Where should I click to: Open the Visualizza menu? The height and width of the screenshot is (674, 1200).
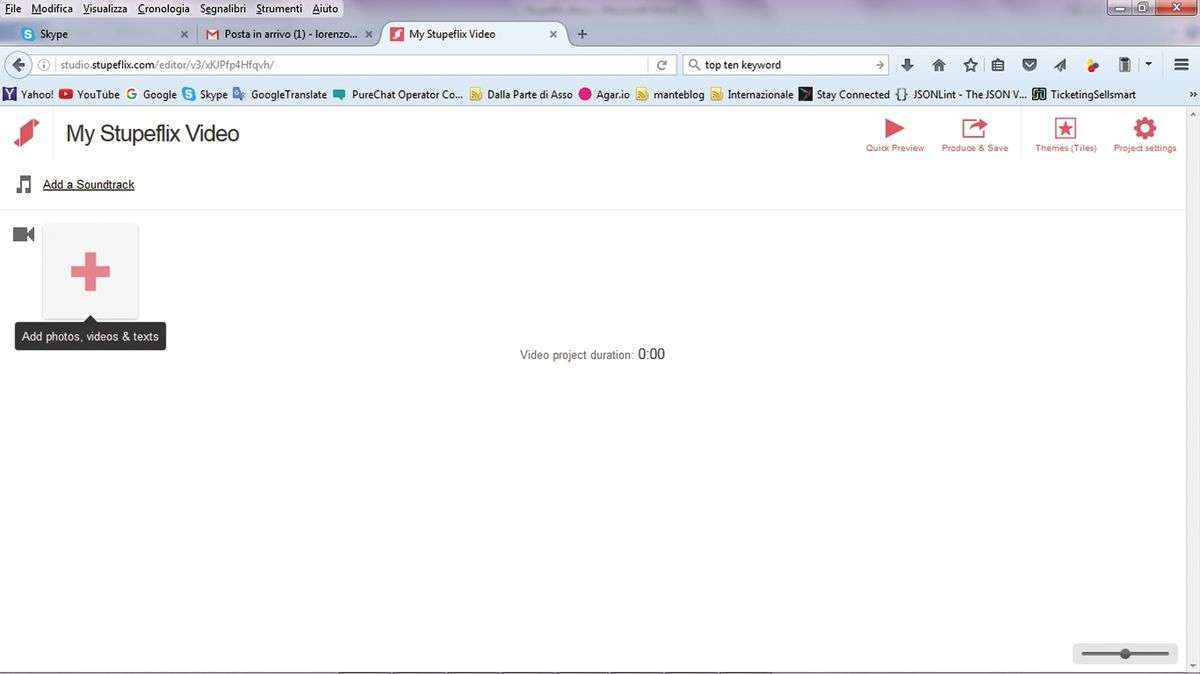pos(105,8)
